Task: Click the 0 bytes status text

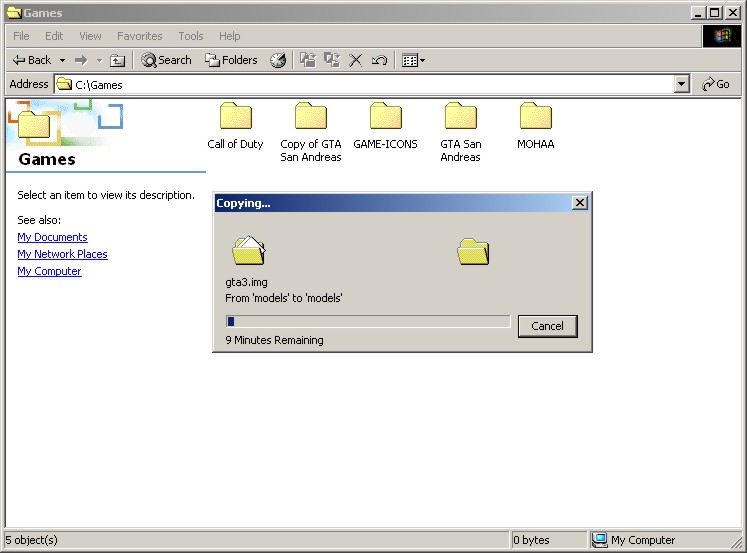Action: click(x=531, y=540)
